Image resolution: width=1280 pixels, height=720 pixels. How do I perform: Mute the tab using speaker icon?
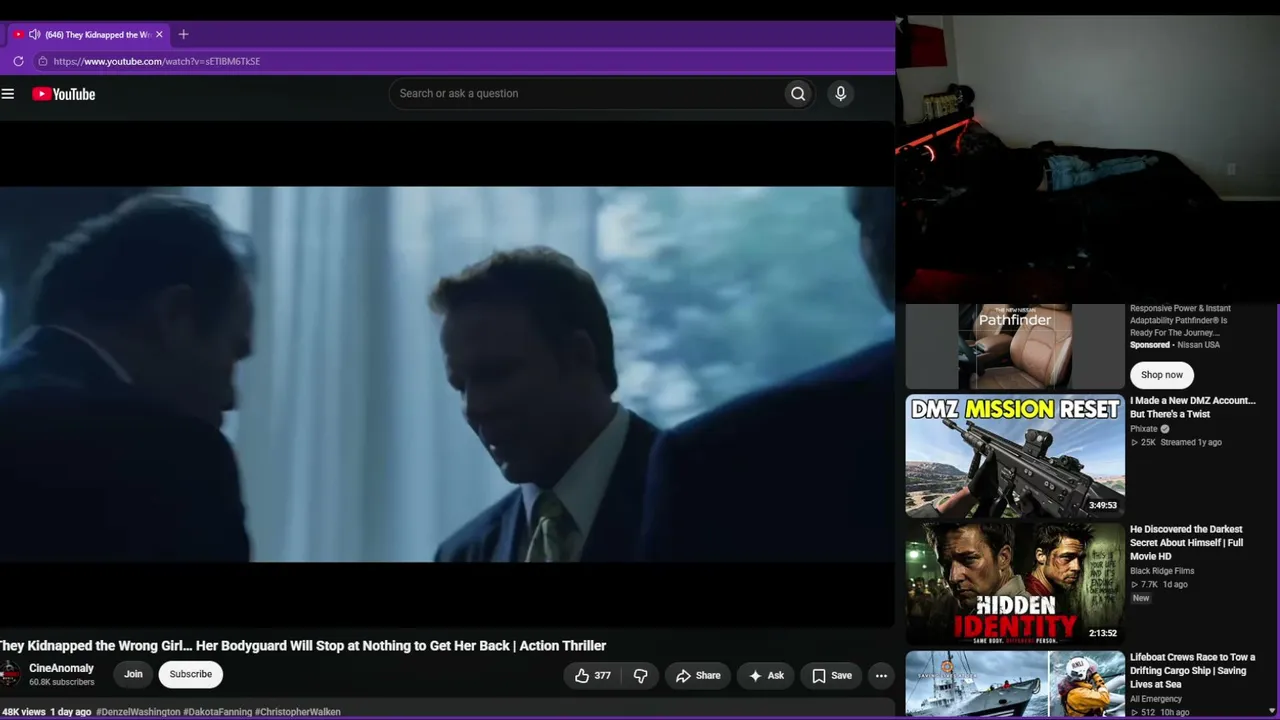(34, 34)
